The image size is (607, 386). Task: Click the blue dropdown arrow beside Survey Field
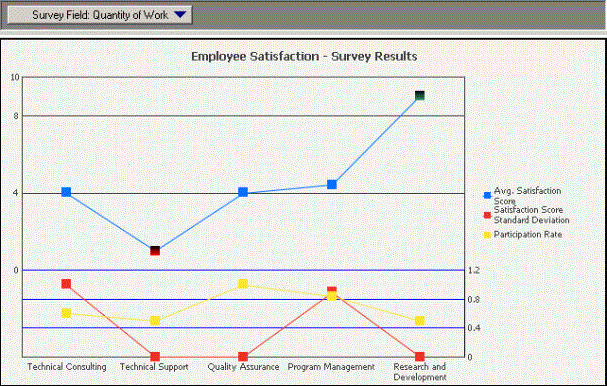pos(180,15)
